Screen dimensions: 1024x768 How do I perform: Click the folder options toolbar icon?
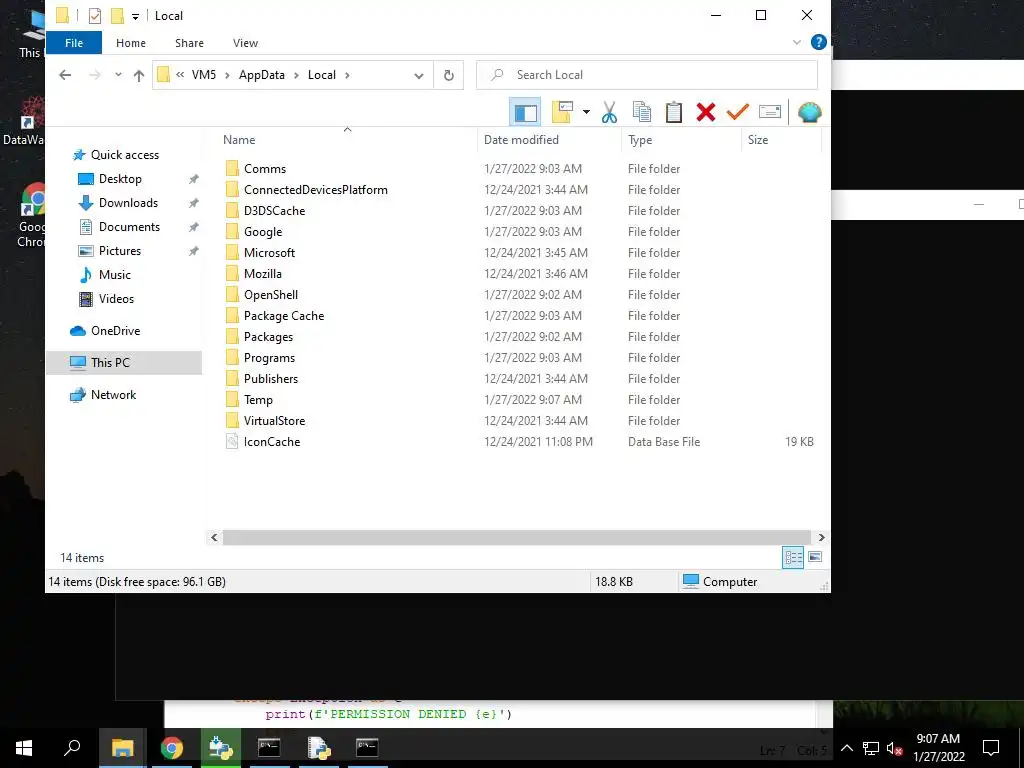[562, 112]
